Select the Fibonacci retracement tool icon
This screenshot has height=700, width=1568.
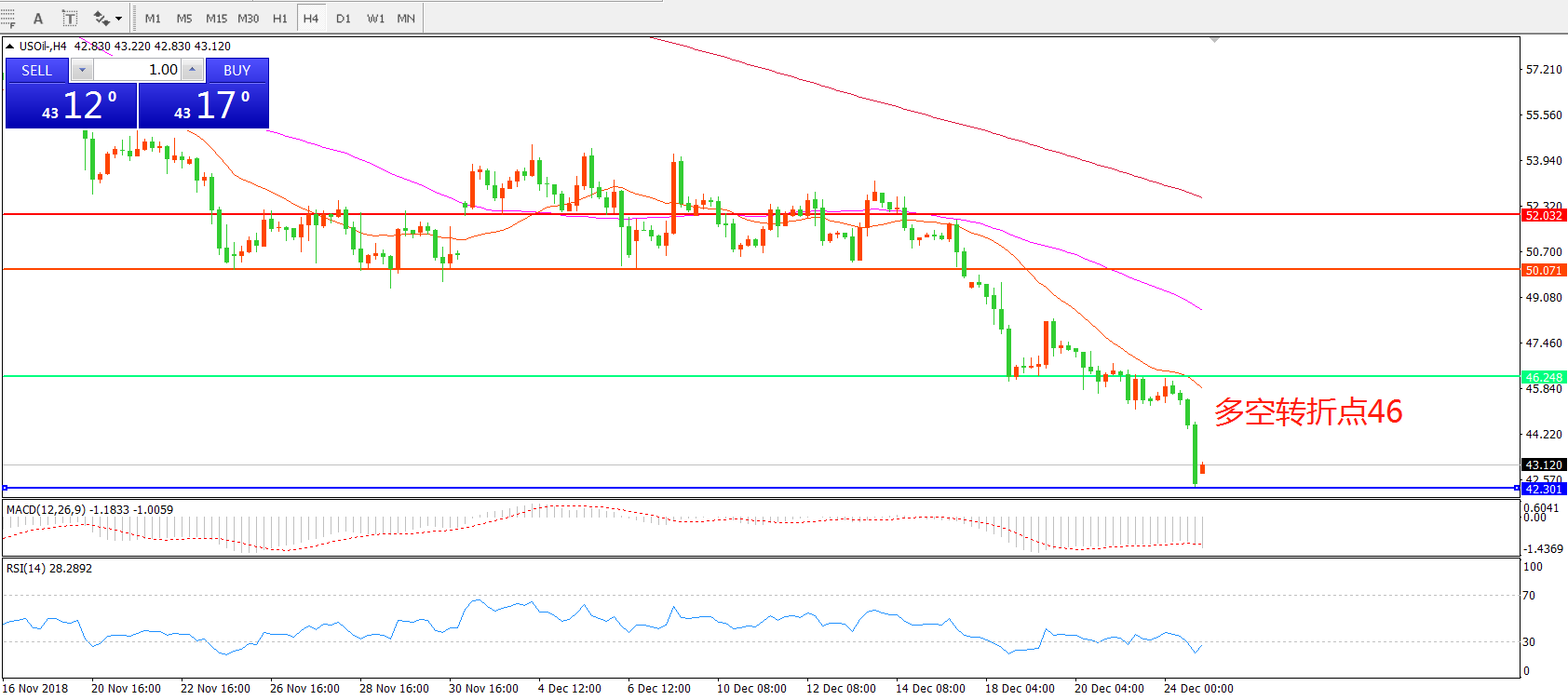point(7,18)
